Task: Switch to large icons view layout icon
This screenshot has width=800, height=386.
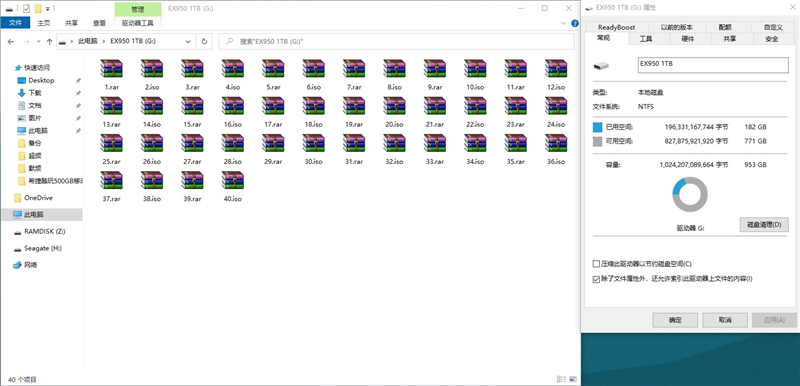Action: [572, 379]
